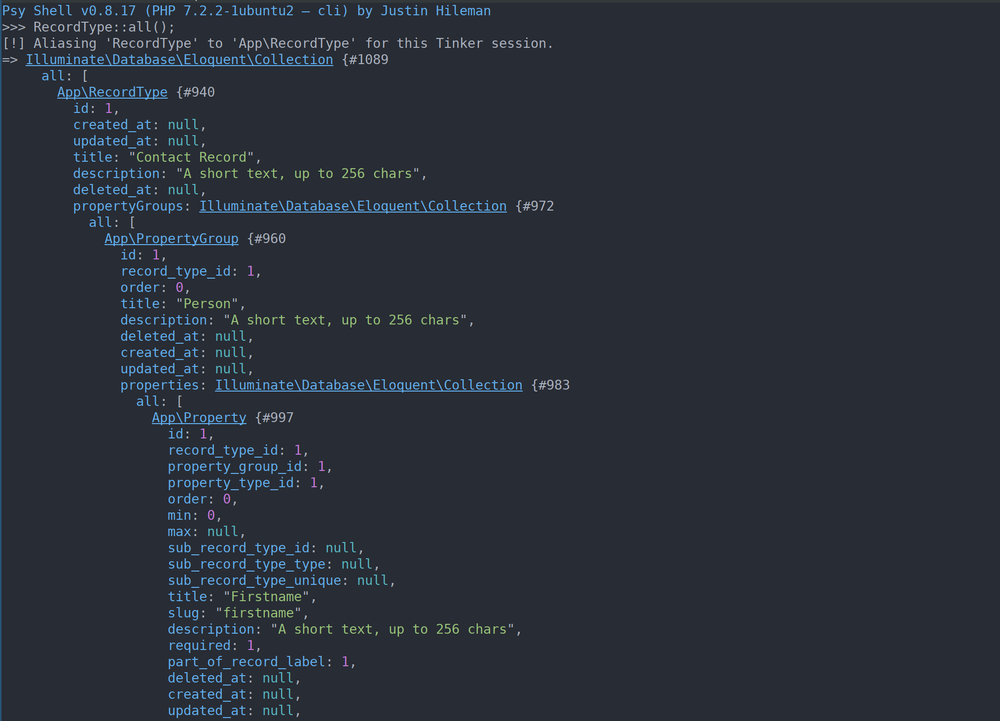Click the {#997 object id text
This screenshot has width=1000, height=721.
[x=274, y=418]
